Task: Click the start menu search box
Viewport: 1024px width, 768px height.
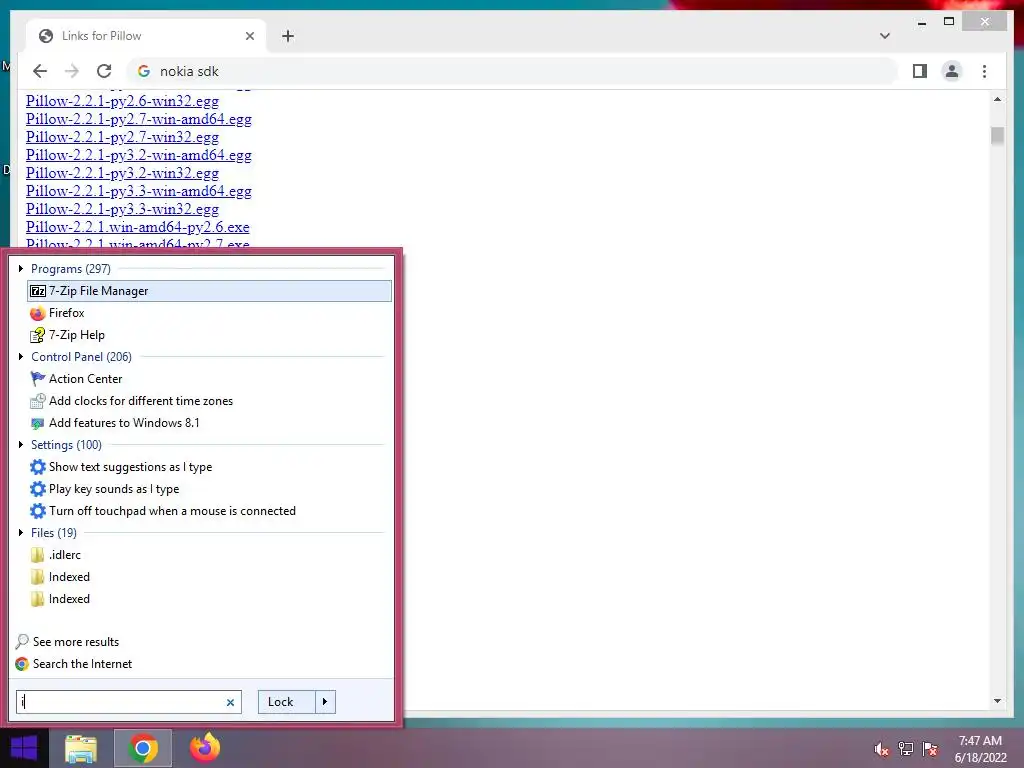Action: click(129, 702)
